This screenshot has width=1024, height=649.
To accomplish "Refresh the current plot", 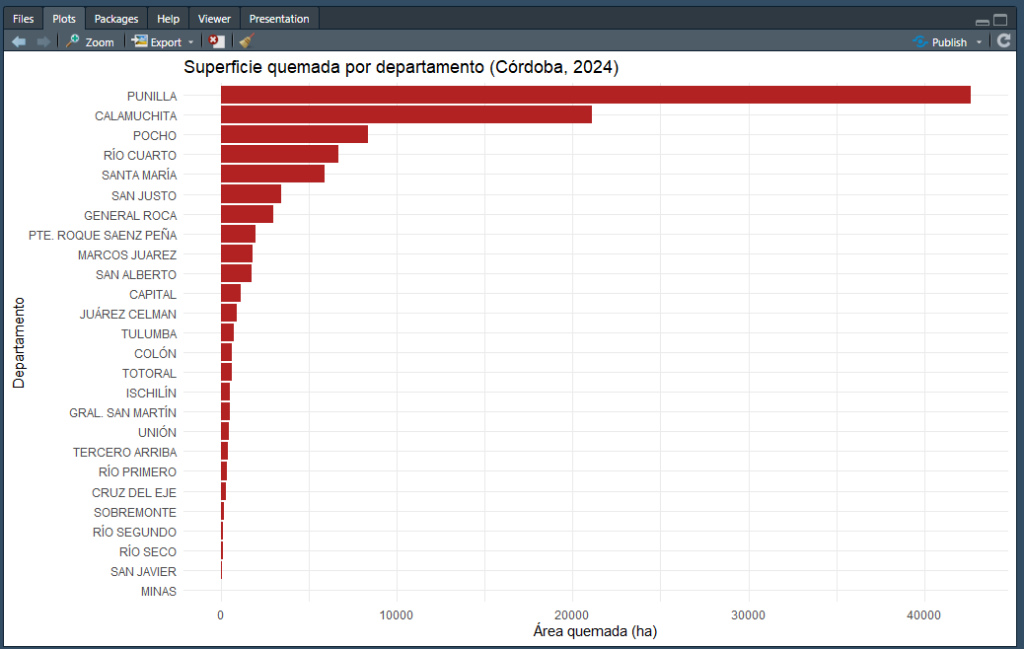I will click(x=1004, y=42).
